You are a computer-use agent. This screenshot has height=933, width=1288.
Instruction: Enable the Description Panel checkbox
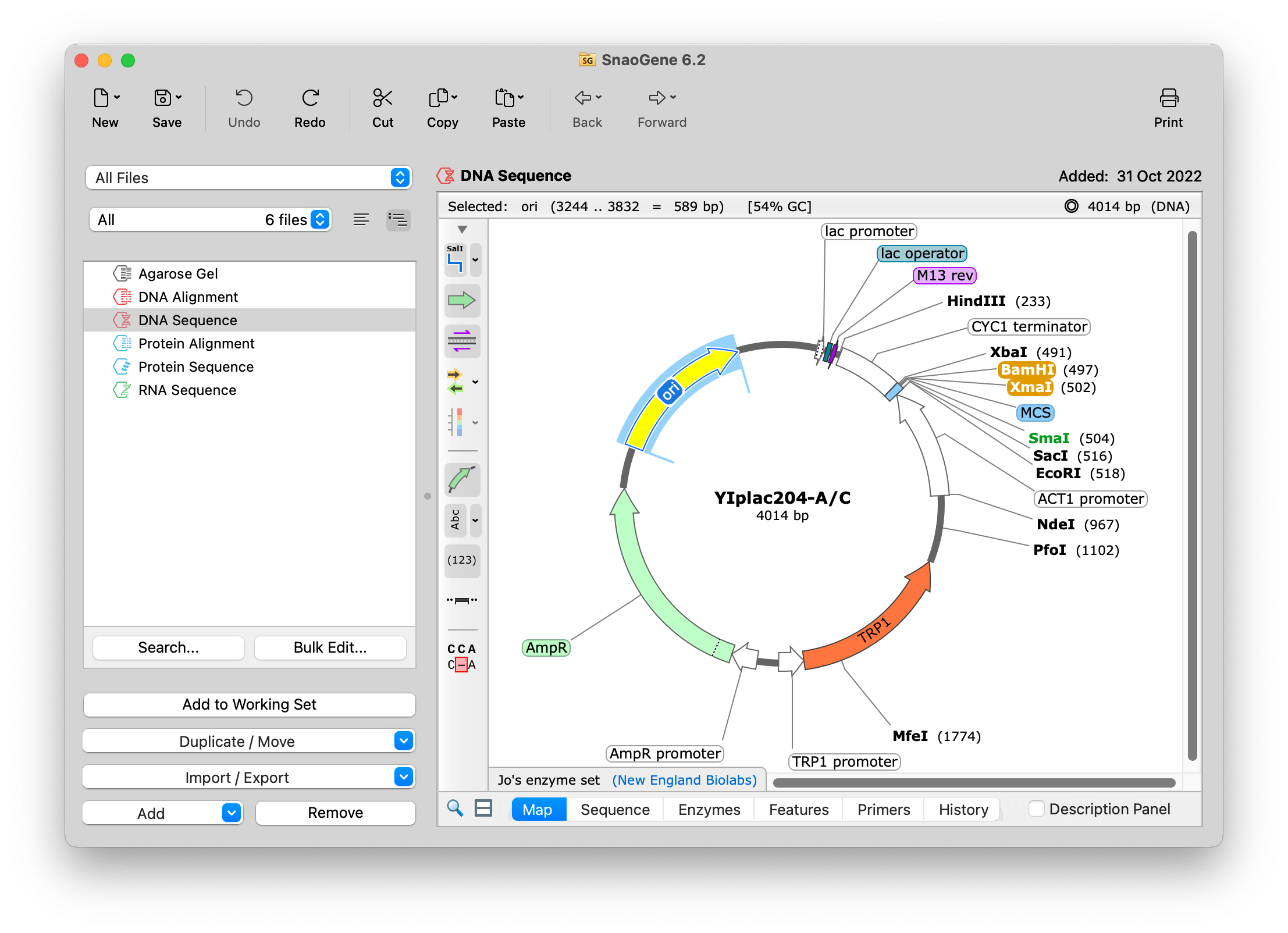point(1036,809)
